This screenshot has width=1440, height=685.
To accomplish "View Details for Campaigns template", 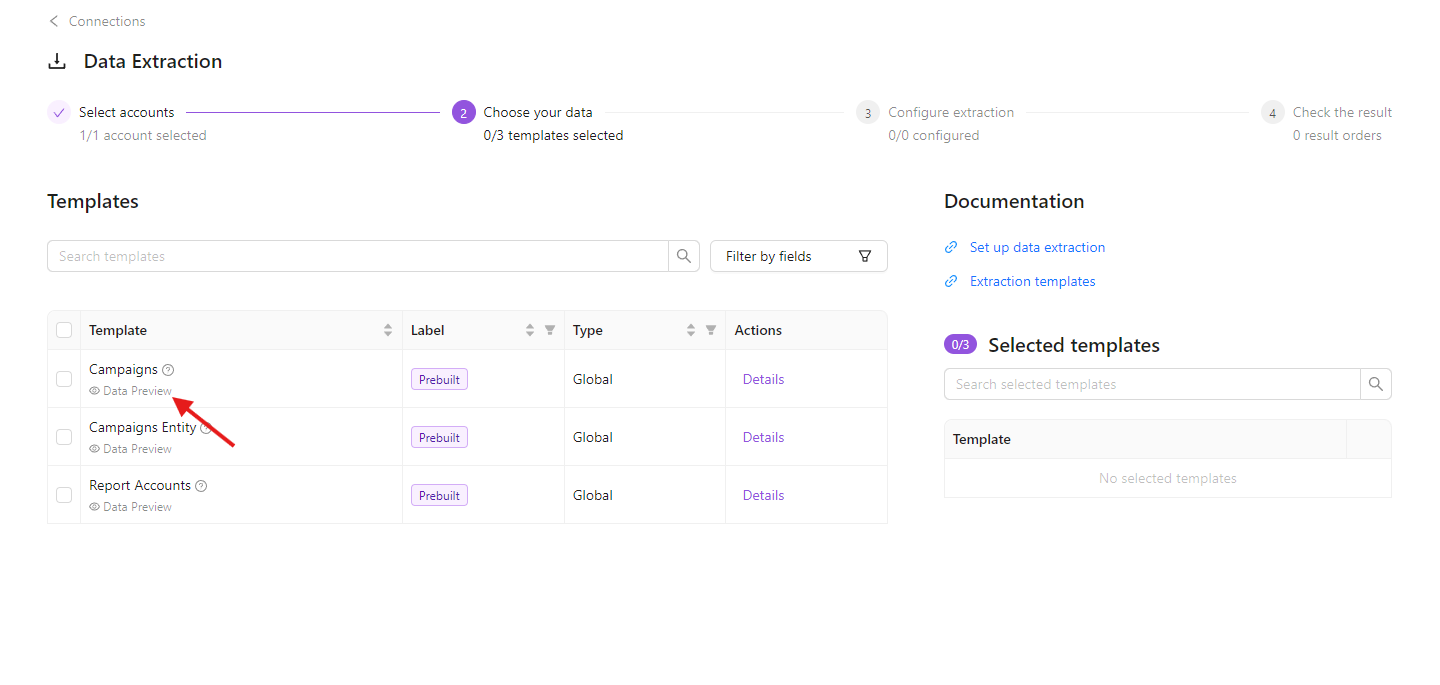I will click(763, 379).
